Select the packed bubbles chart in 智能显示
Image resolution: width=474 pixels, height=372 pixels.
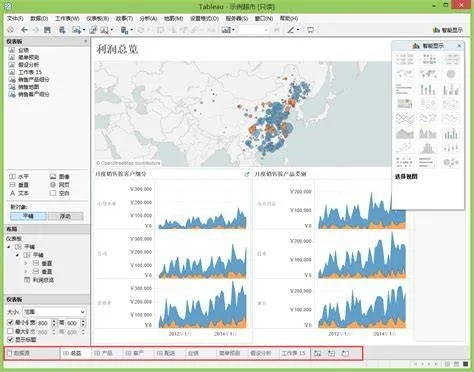pos(451,162)
